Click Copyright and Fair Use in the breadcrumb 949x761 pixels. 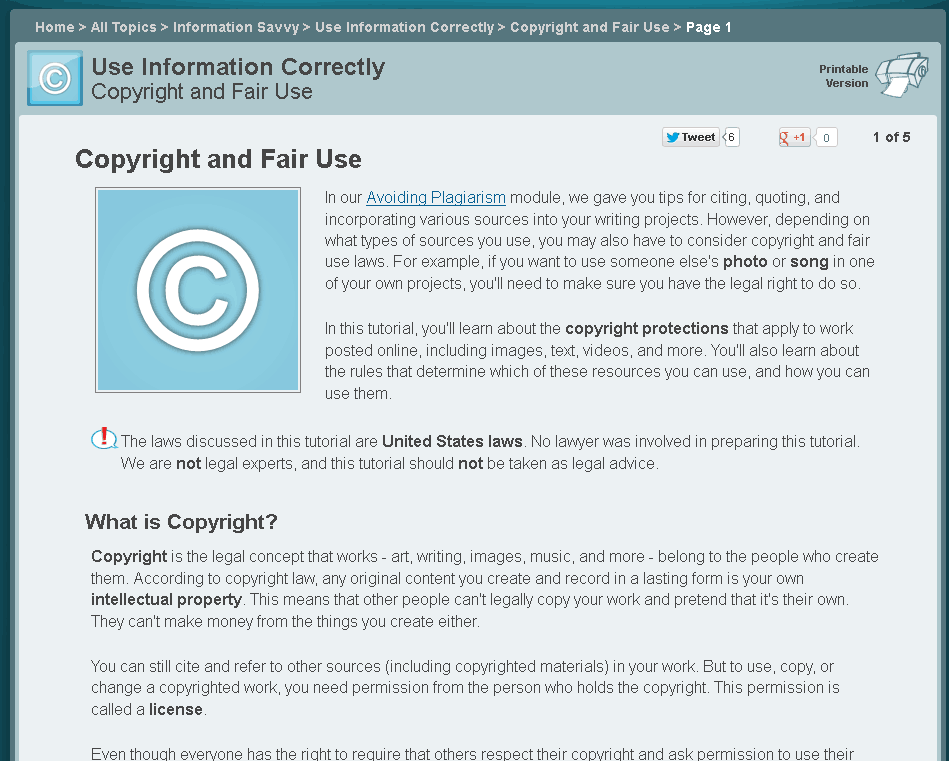pyautogui.click(x=589, y=28)
